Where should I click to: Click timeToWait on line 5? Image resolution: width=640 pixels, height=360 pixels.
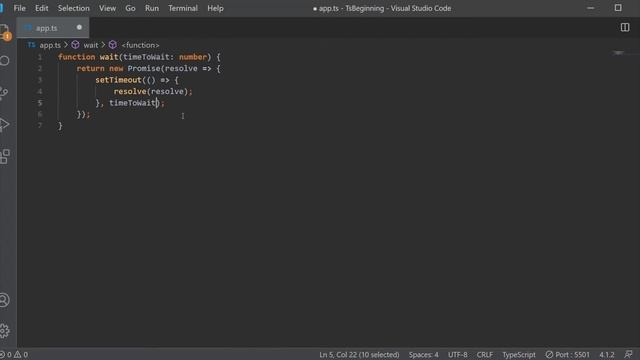click(133, 103)
